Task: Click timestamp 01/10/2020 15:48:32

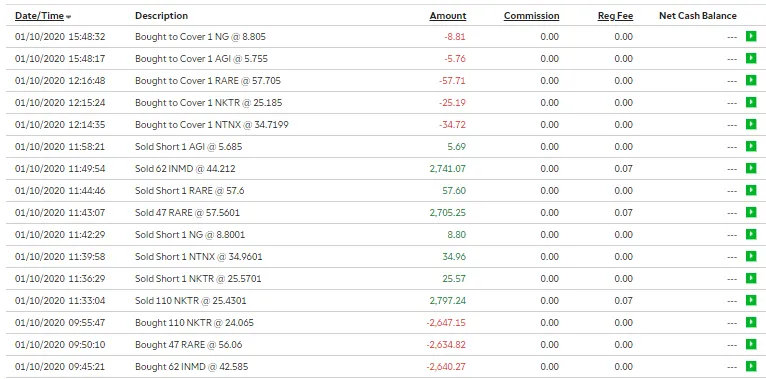Action: pos(60,37)
